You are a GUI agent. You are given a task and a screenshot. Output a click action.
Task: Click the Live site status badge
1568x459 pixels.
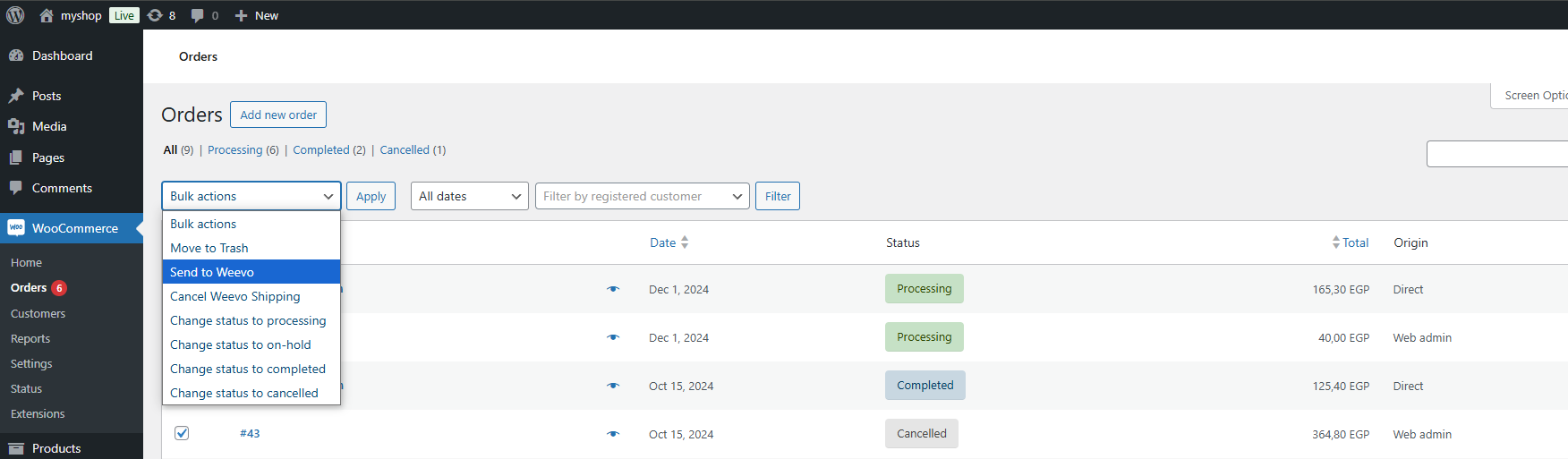point(124,15)
